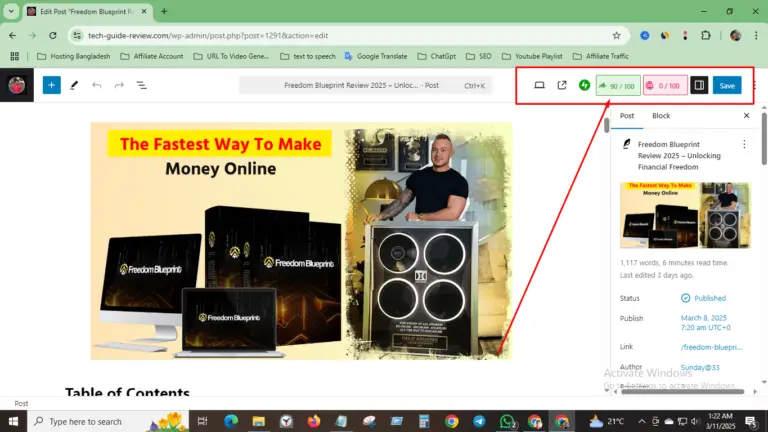Image resolution: width=768 pixels, height=432 pixels.
Task: Open Hosting Bangladesh bookmark folder
Action: [x=73, y=56]
